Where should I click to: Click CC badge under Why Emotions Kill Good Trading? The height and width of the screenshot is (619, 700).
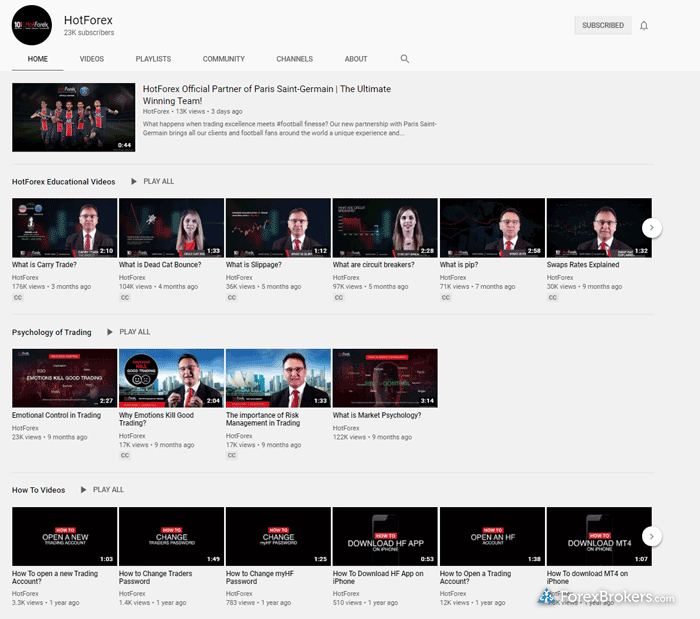click(125, 456)
